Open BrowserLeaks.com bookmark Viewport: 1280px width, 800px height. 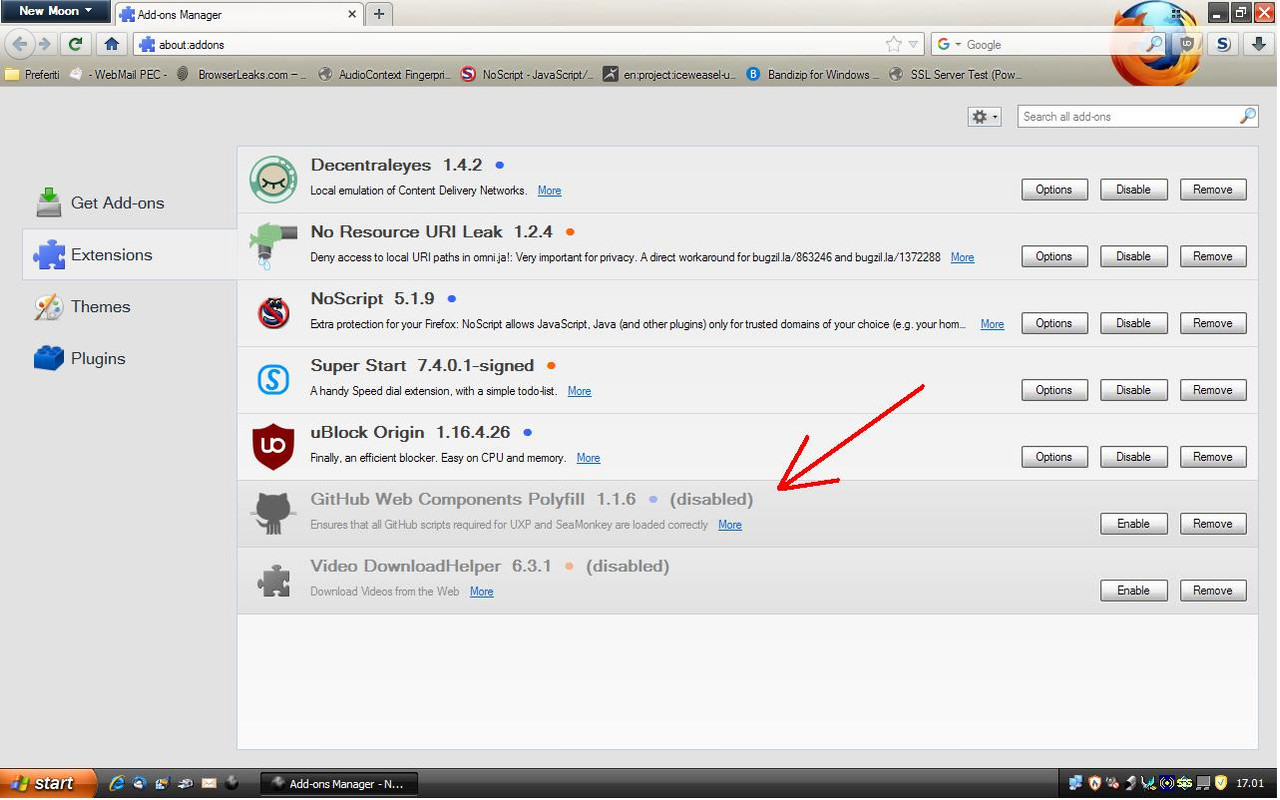[243, 74]
